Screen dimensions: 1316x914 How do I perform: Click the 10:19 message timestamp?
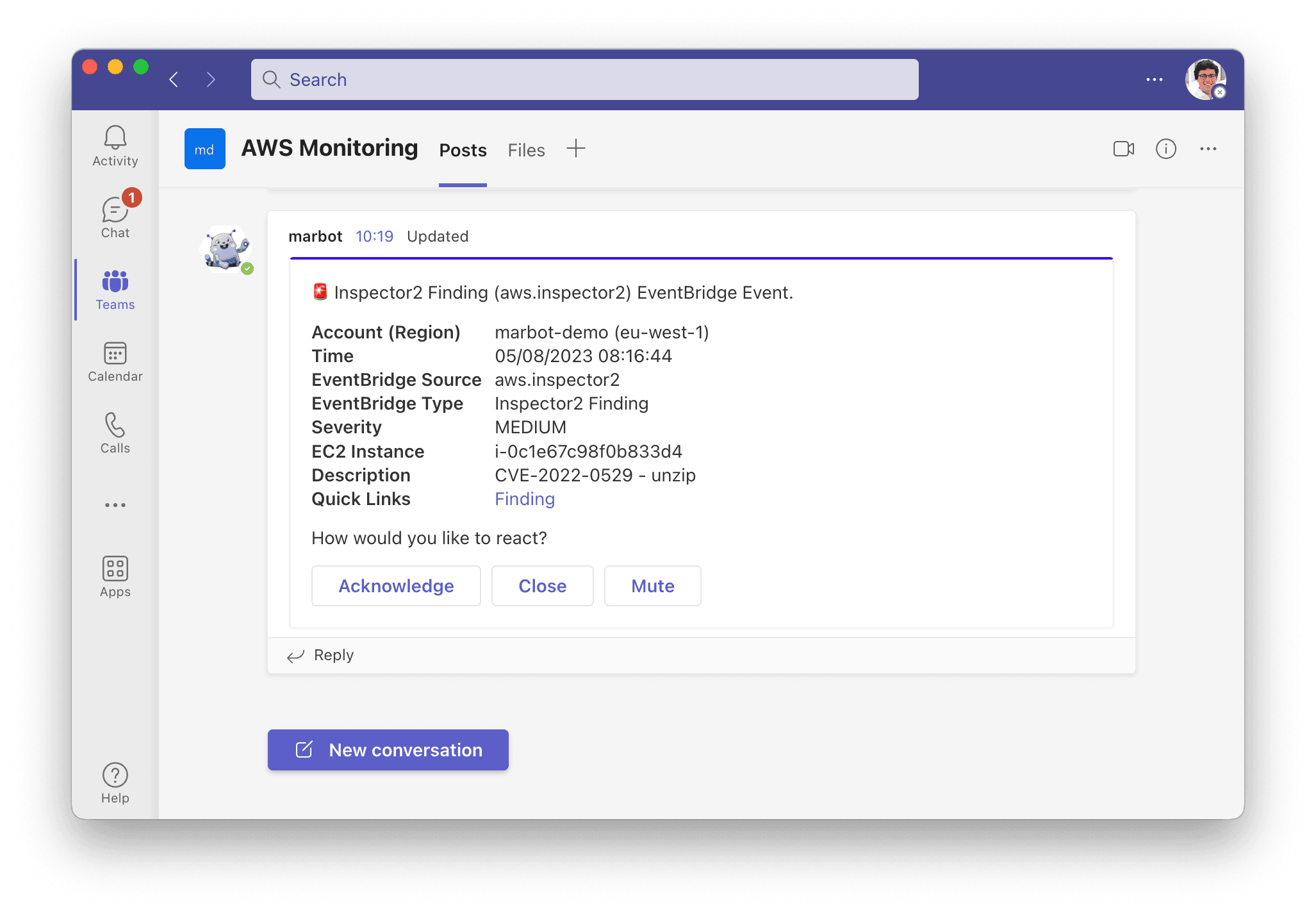pyautogui.click(x=374, y=237)
